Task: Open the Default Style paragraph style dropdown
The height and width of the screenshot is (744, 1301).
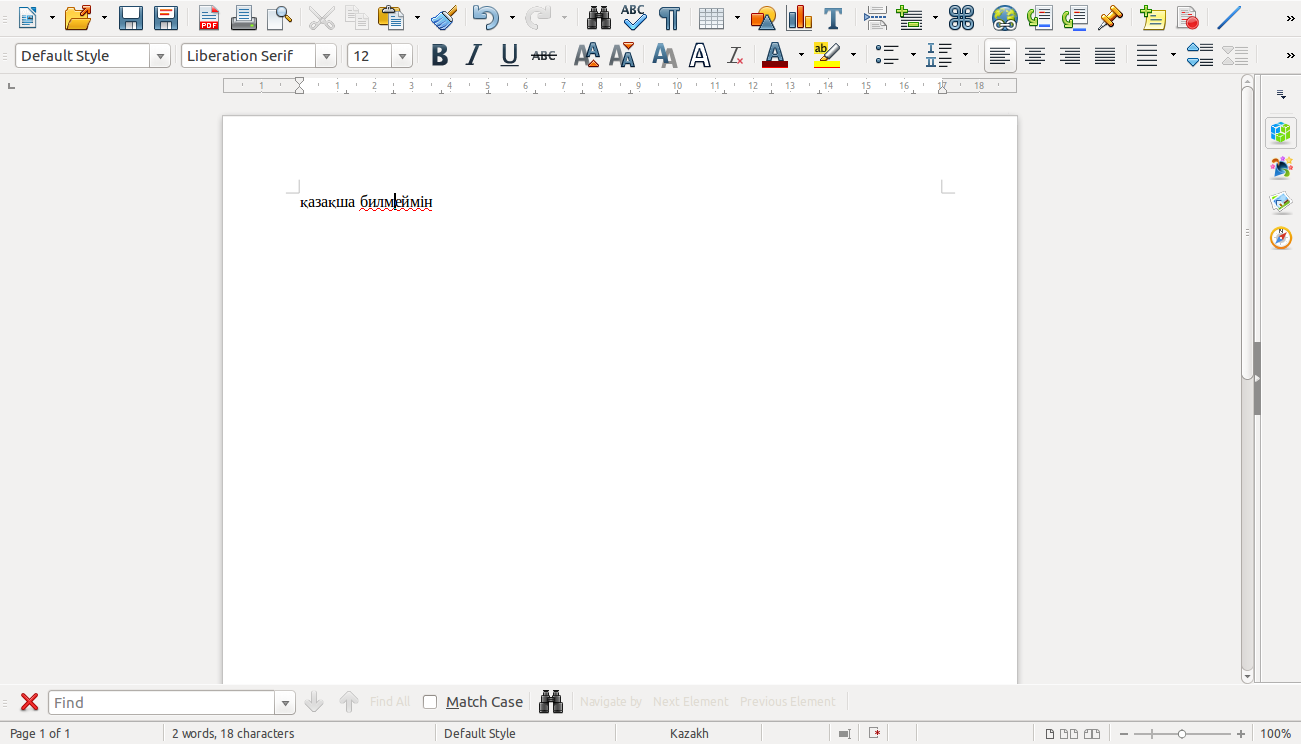Action: (160, 56)
